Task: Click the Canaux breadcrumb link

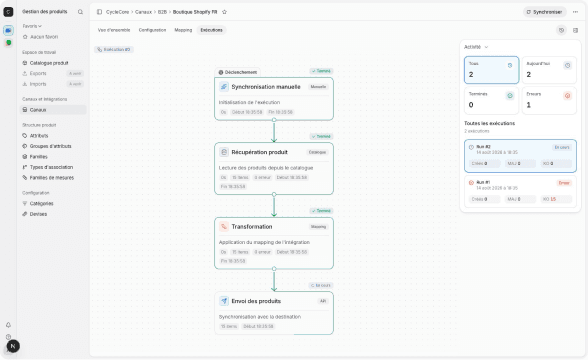Action: (x=143, y=12)
